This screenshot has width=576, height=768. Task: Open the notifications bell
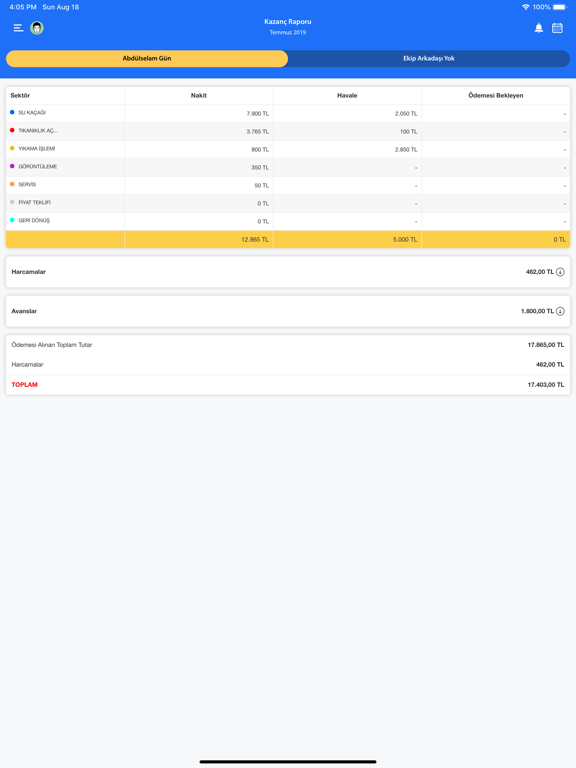(538, 28)
